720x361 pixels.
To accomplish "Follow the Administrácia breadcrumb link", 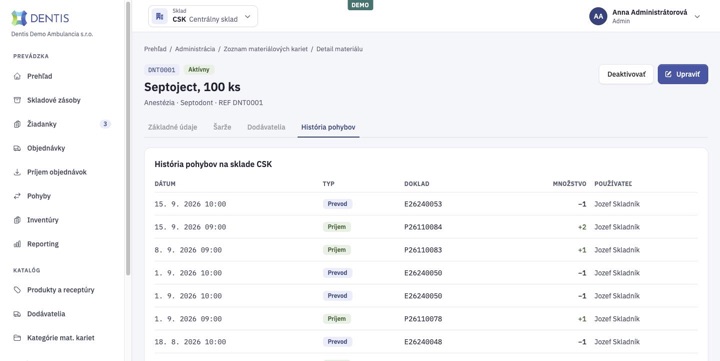I will pos(195,49).
